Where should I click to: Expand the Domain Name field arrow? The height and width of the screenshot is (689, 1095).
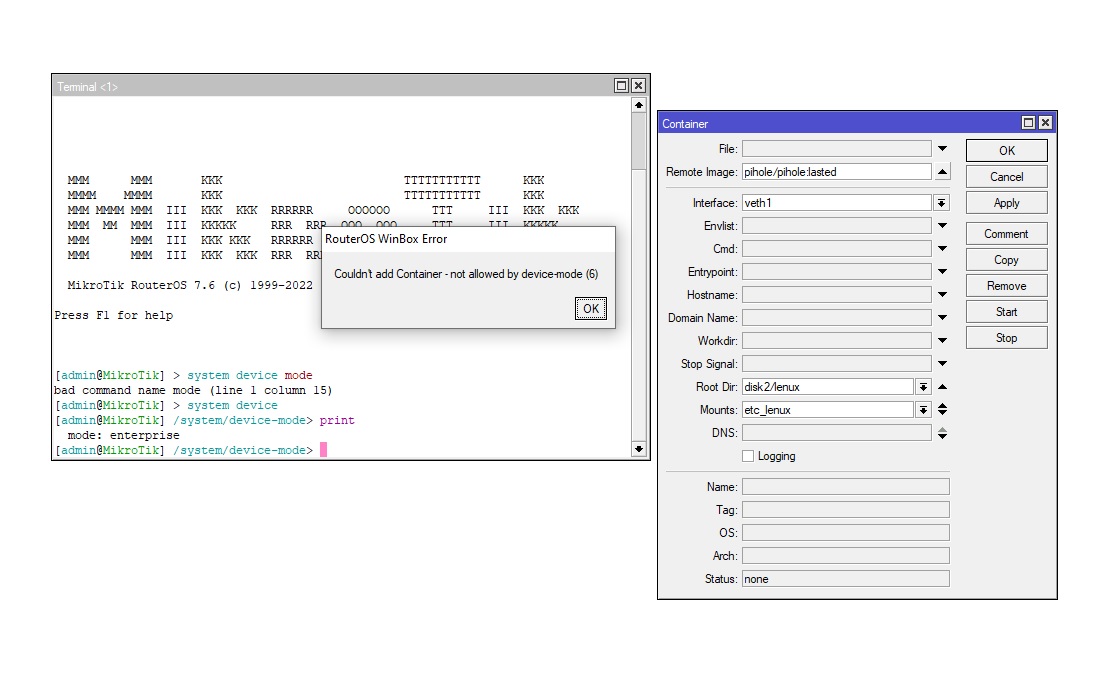pos(942,318)
